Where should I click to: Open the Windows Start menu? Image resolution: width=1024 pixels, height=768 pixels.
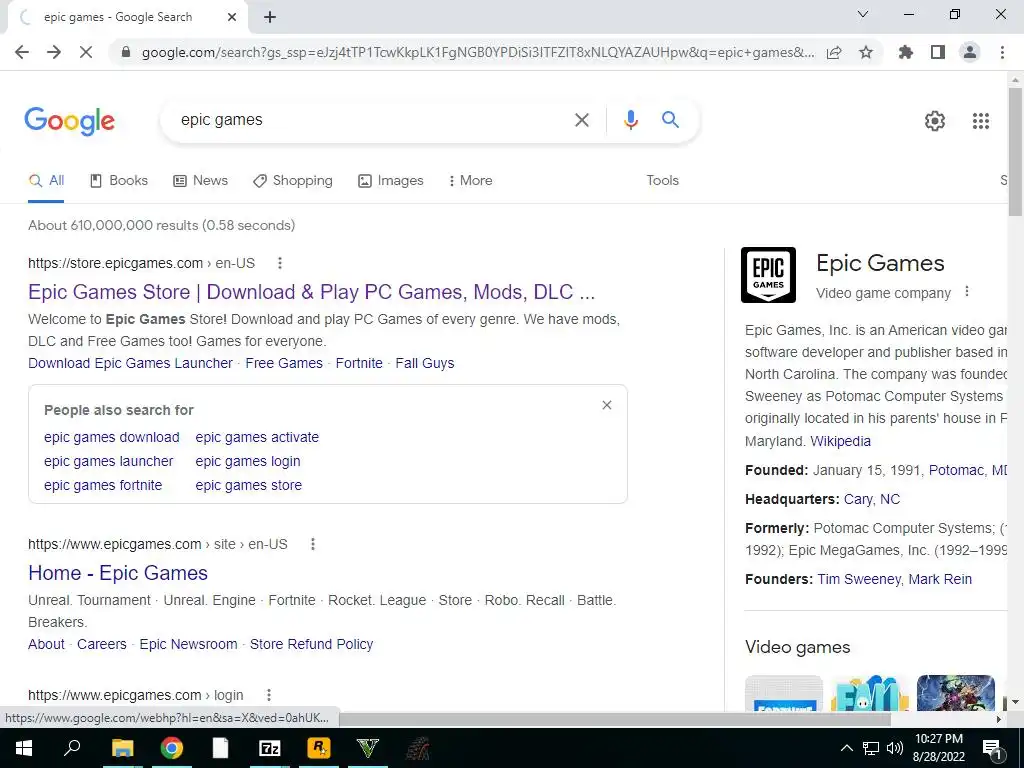coord(24,748)
